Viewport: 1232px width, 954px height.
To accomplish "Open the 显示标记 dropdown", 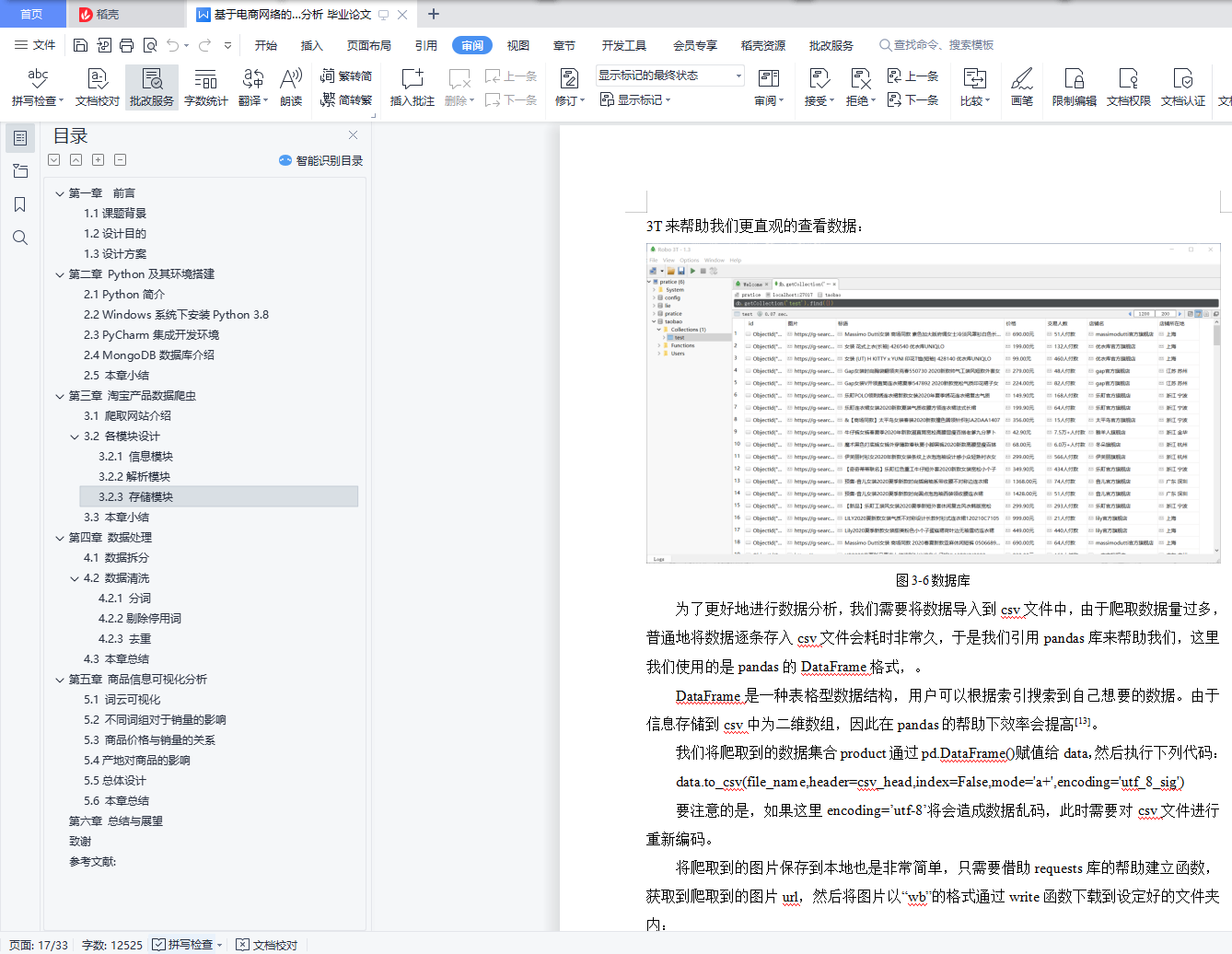I will click(x=635, y=99).
